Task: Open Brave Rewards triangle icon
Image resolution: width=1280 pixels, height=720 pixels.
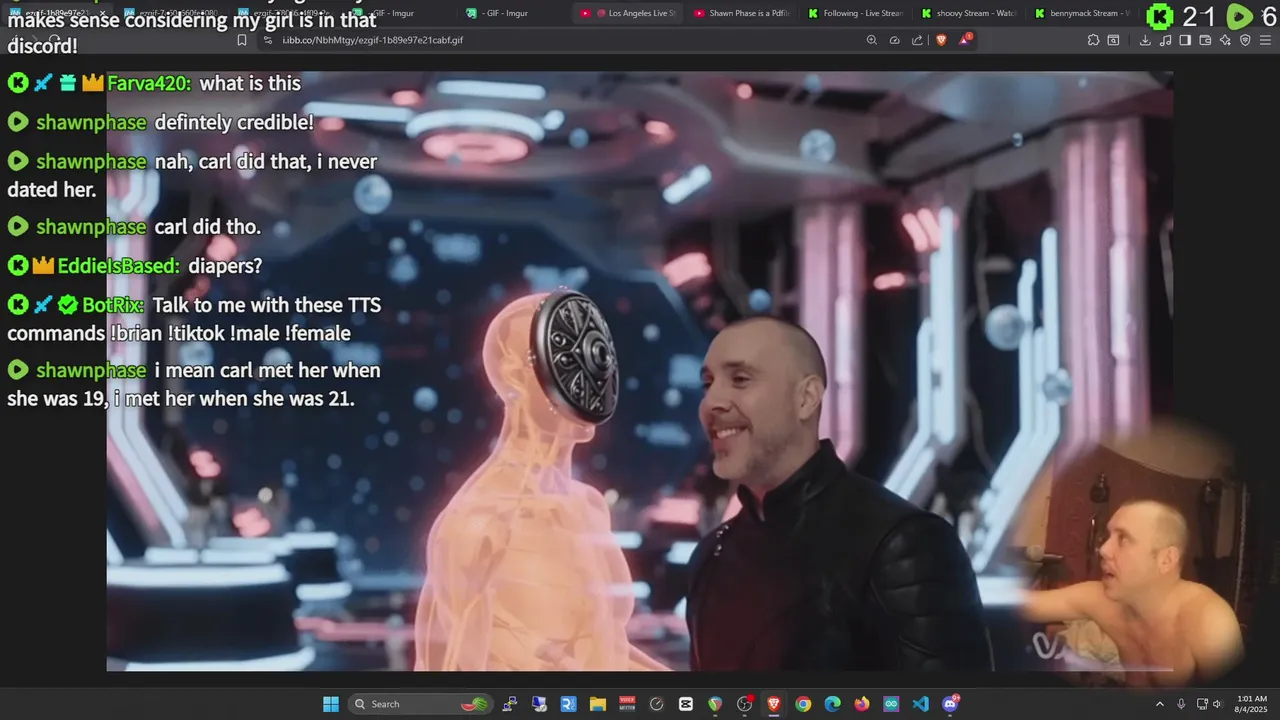Action: pos(966,39)
